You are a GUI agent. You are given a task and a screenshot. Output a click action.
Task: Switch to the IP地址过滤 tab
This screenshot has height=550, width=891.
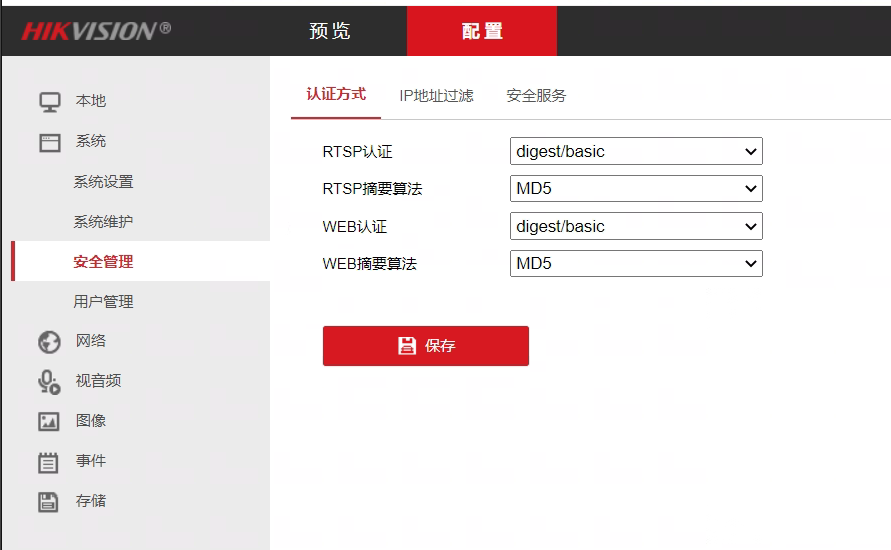click(x=436, y=96)
